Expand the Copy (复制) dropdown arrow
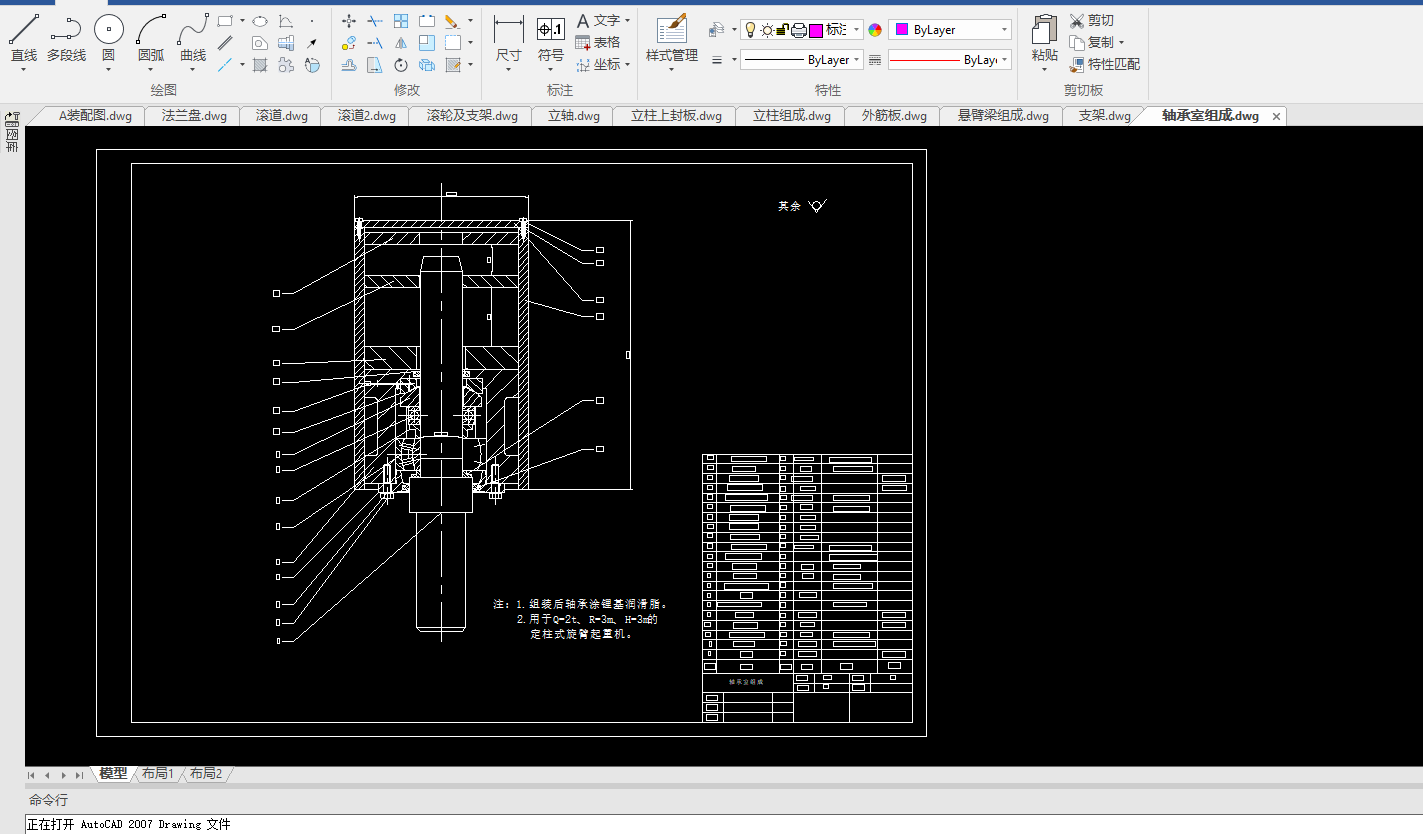Screen dimensions: 1423x834 (1121, 43)
